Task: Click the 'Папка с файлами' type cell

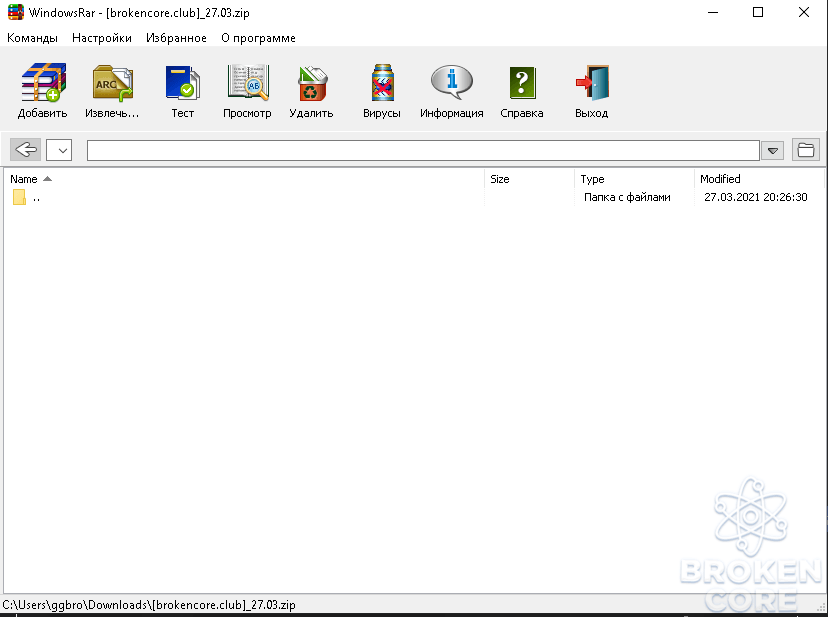Action: click(x=627, y=197)
